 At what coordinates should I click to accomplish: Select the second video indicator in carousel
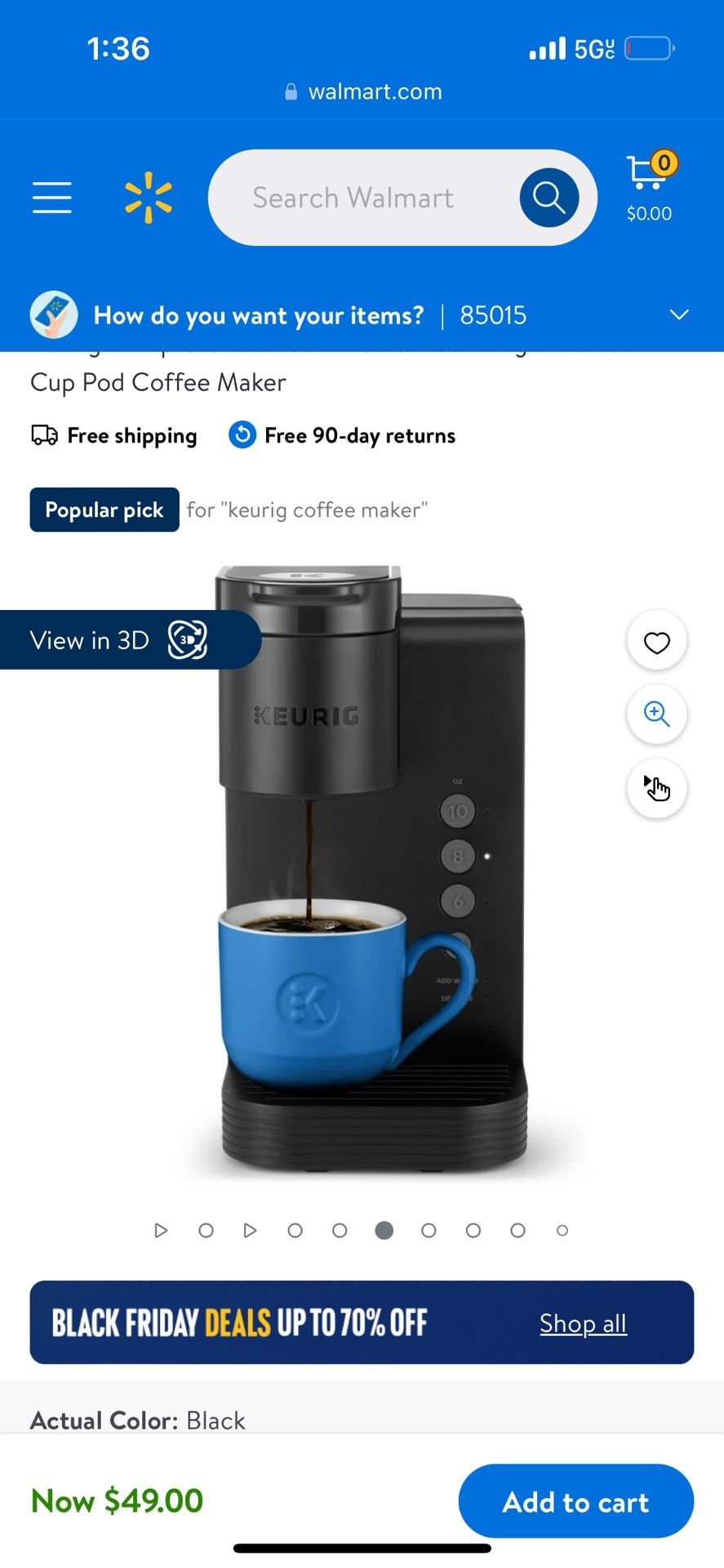pos(251,1230)
